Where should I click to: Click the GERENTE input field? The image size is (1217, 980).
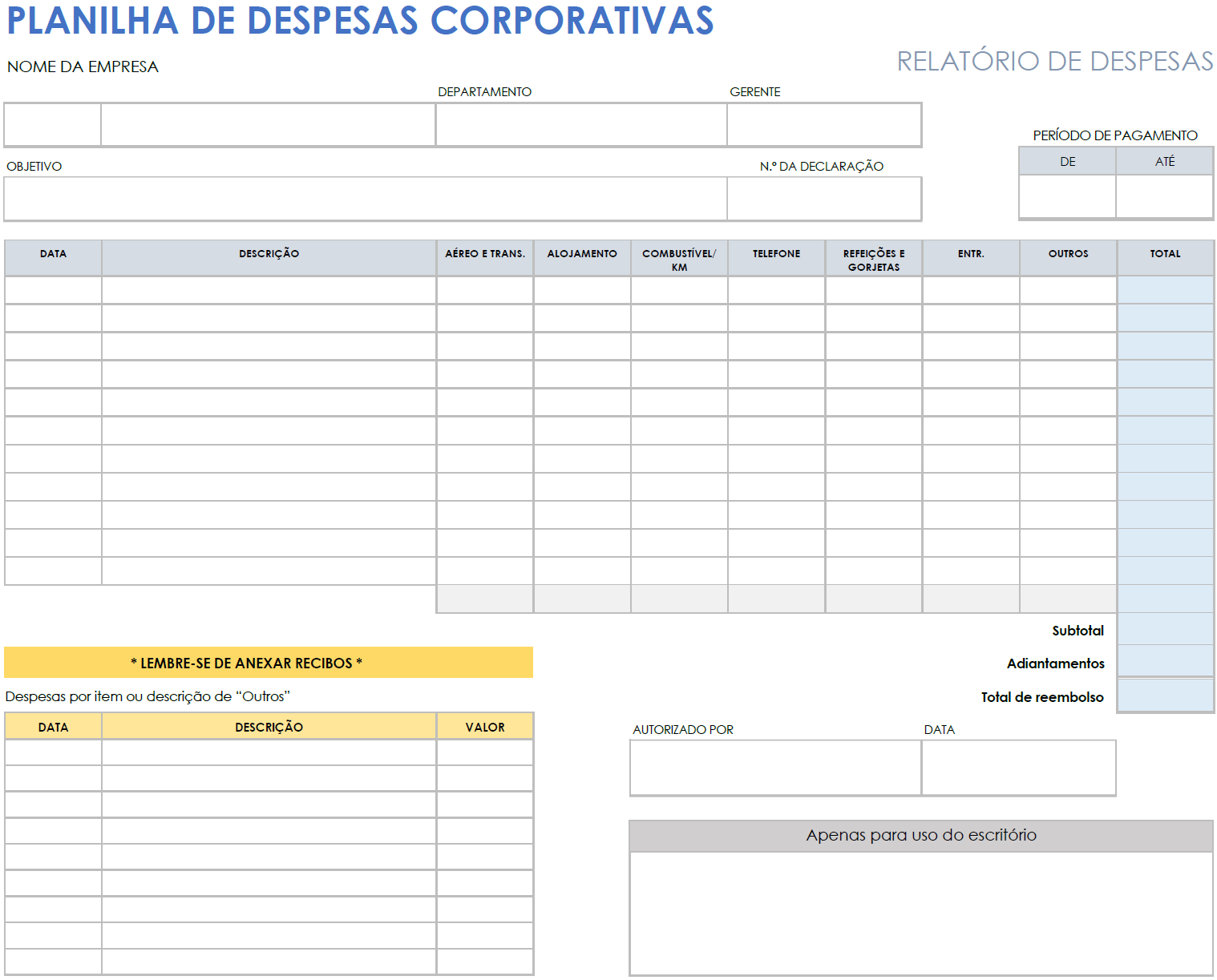[x=824, y=124]
